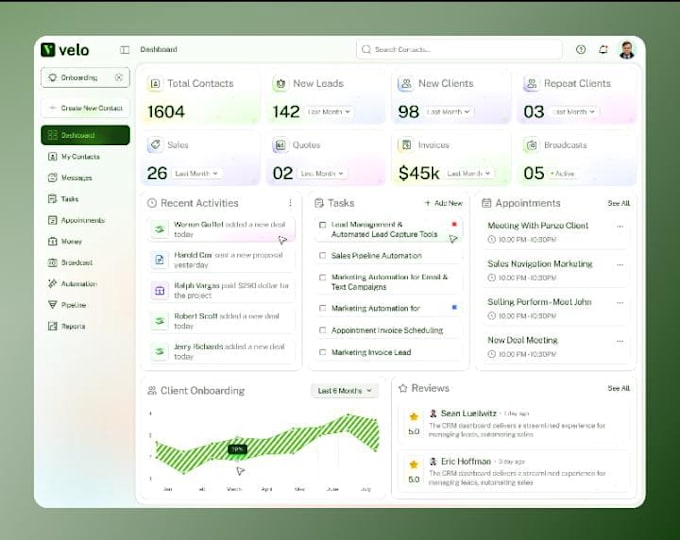Viewport: 680px width, 540px height.
Task: Open New Deal Meeting options menu
Action: (620, 341)
